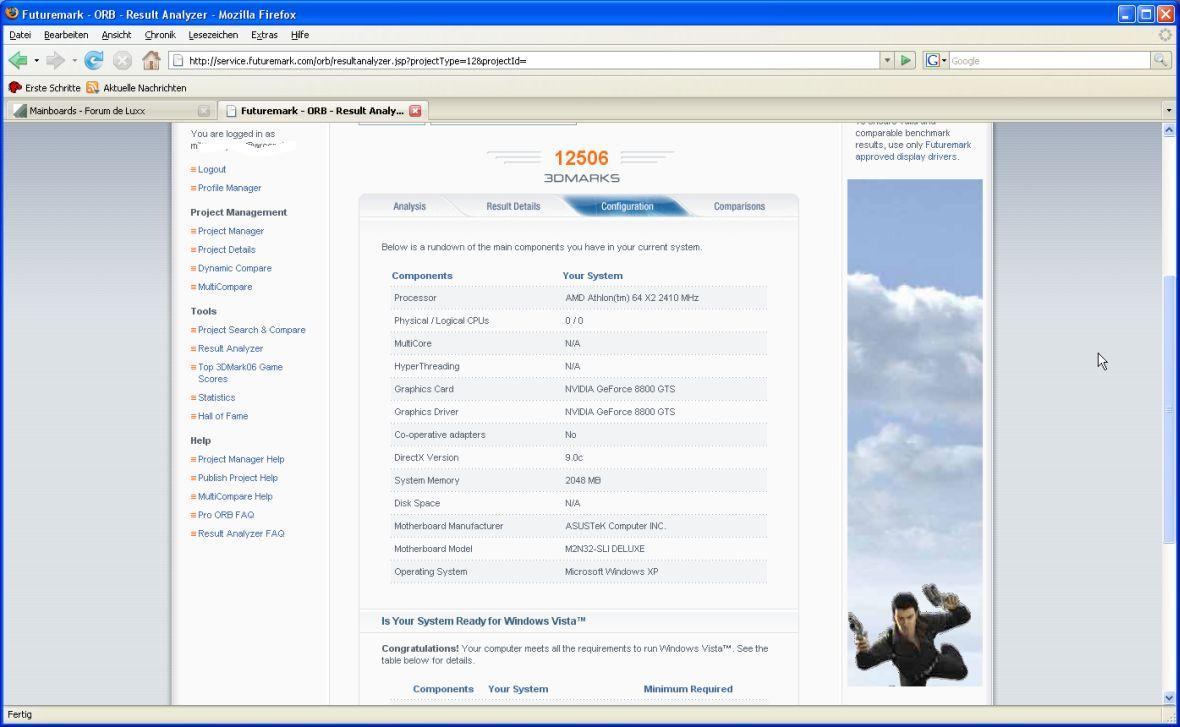
Task: Open the Hilfe menu
Action: (300, 35)
